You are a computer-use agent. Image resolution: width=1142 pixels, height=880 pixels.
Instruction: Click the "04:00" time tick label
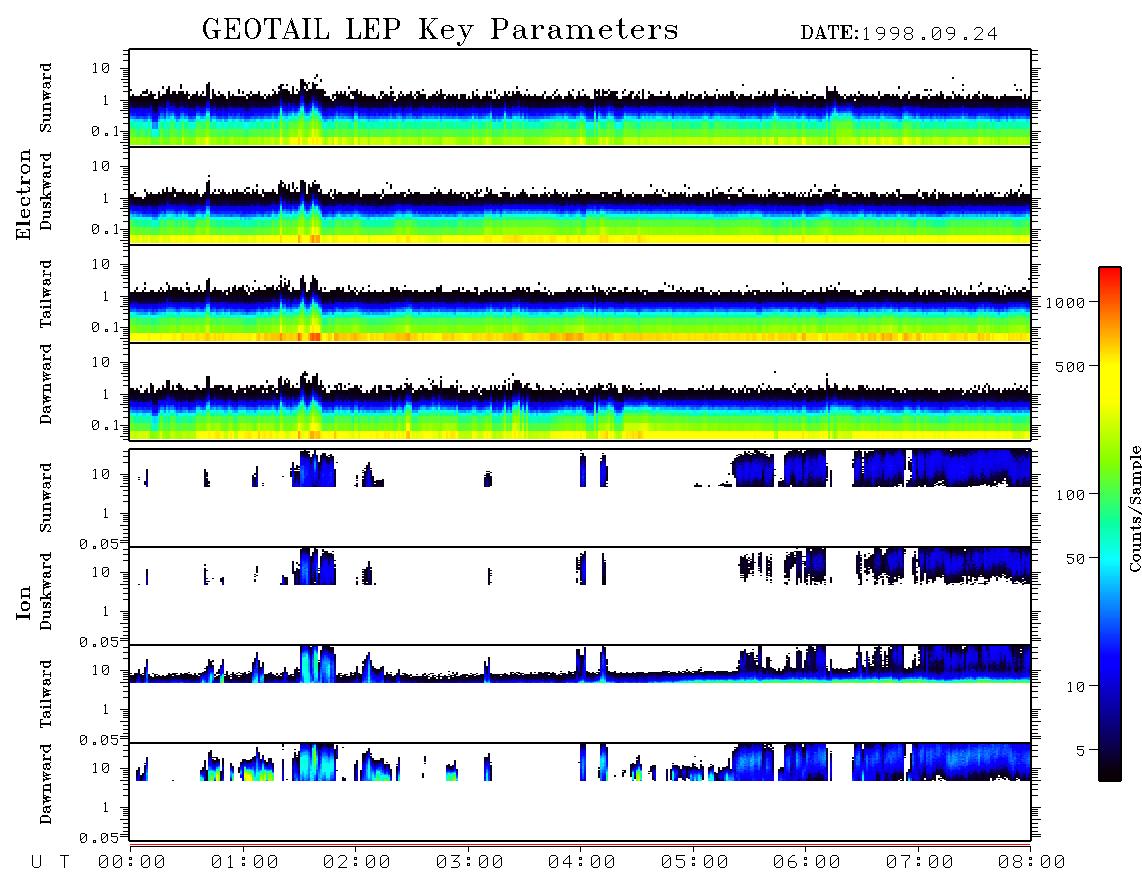pos(582,863)
